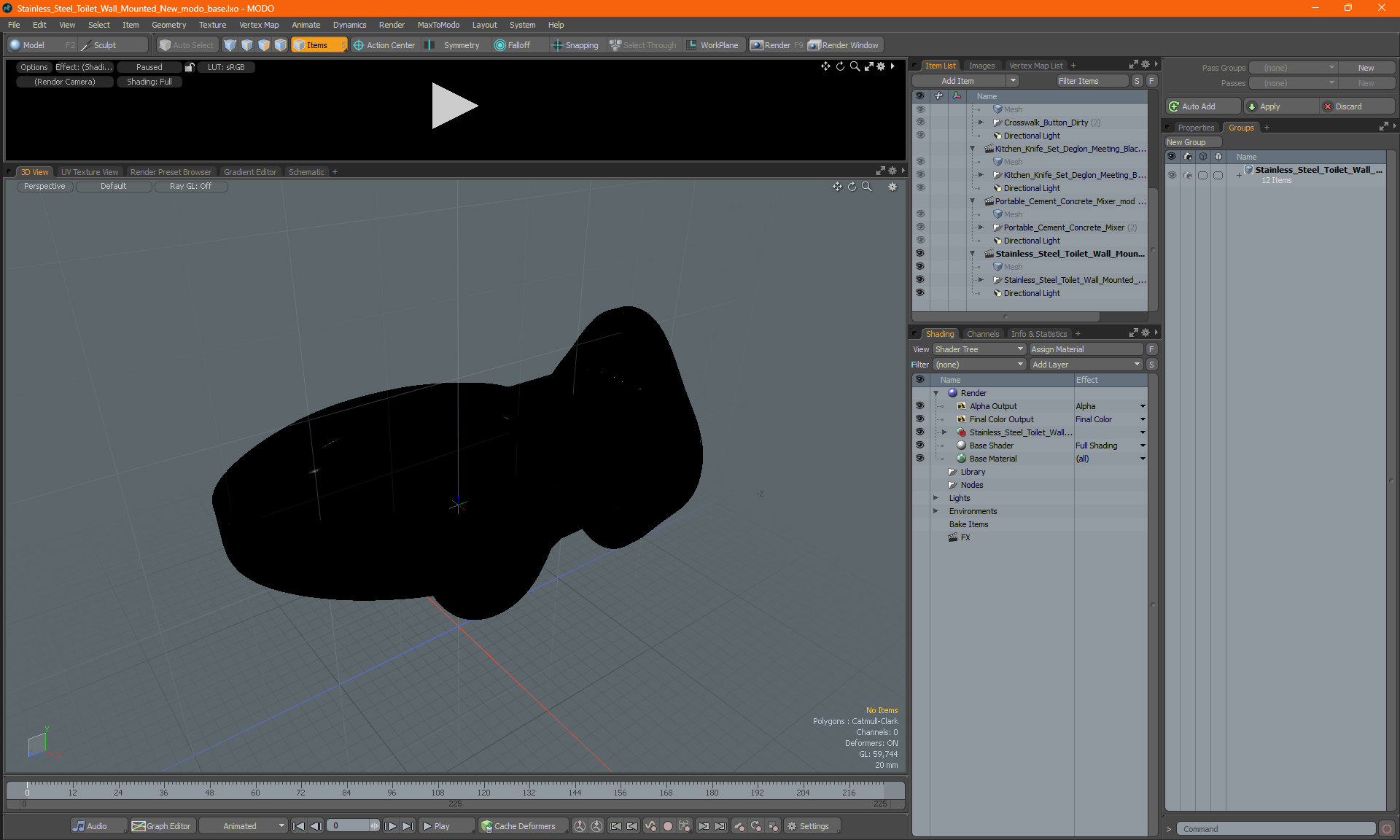Toggle visibility of Crosswalk_Button_Dirty item
Screen dimensions: 1400x840
tap(919, 122)
